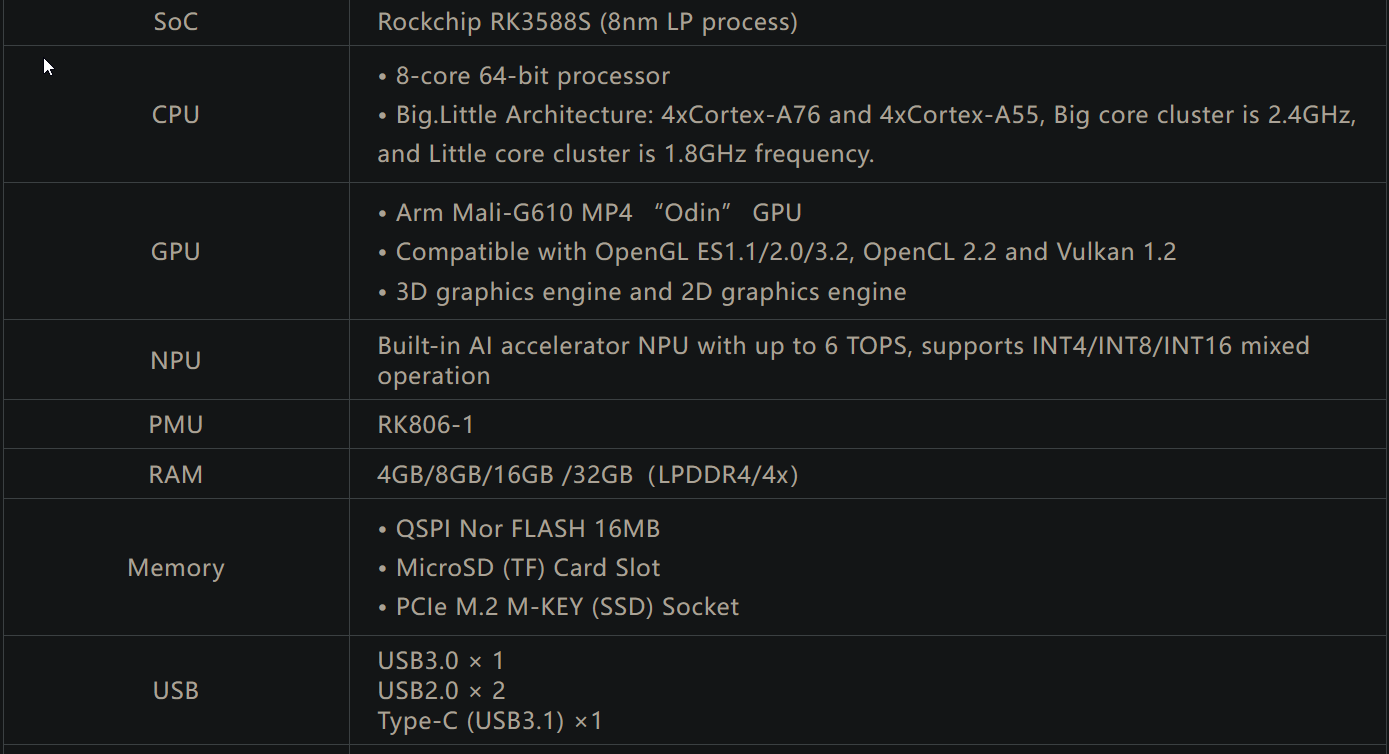Screen dimensions: 1389x754
Task: Select the Memory row label
Action: tap(176, 567)
